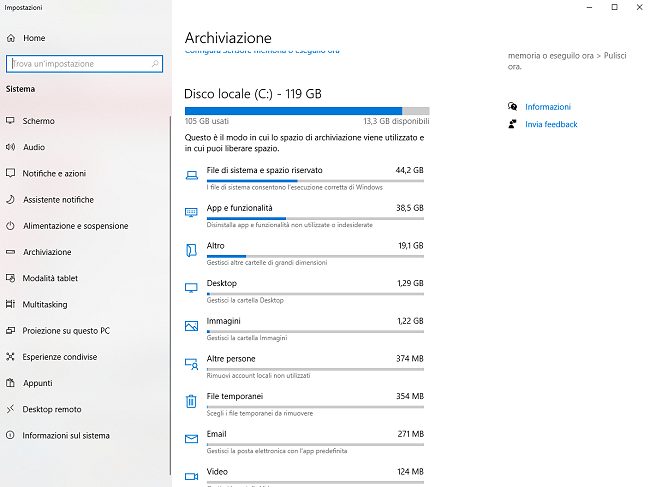Open File temporanei trash icon
The width and height of the screenshot is (650, 487).
[191, 401]
